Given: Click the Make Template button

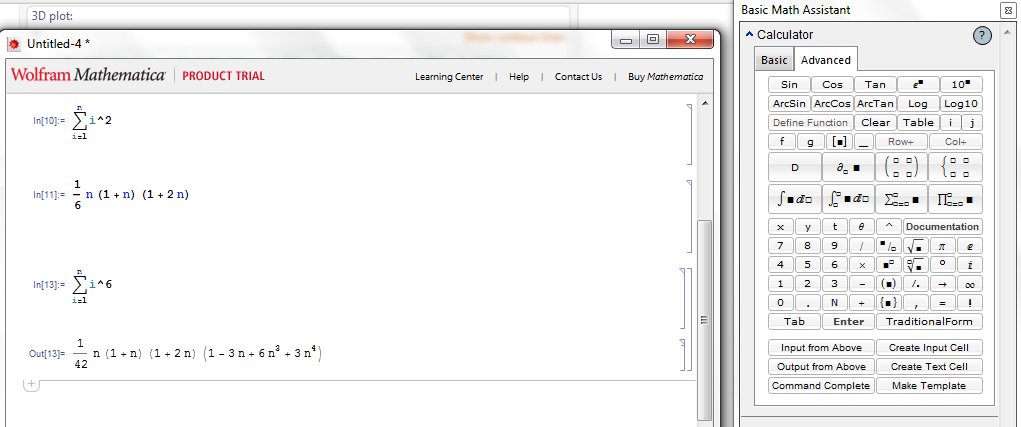Looking at the screenshot, I should pos(929,385).
